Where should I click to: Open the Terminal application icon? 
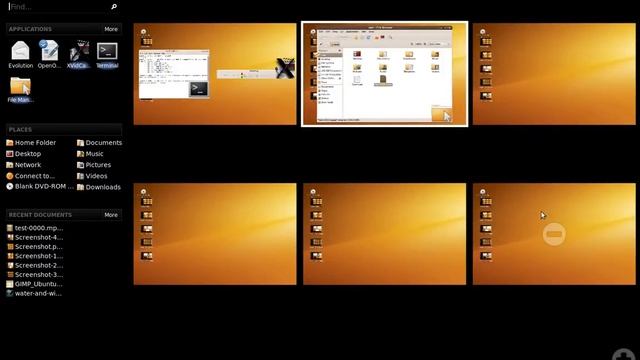(x=107, y=54)
